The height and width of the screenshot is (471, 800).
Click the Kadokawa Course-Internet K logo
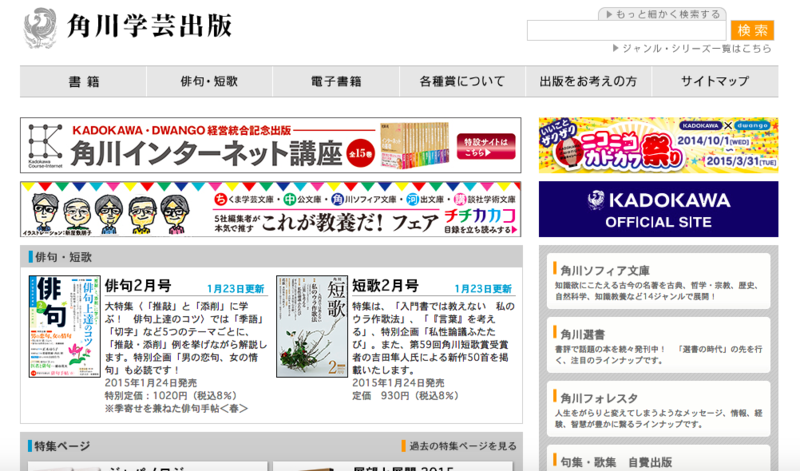coord(45,145)
